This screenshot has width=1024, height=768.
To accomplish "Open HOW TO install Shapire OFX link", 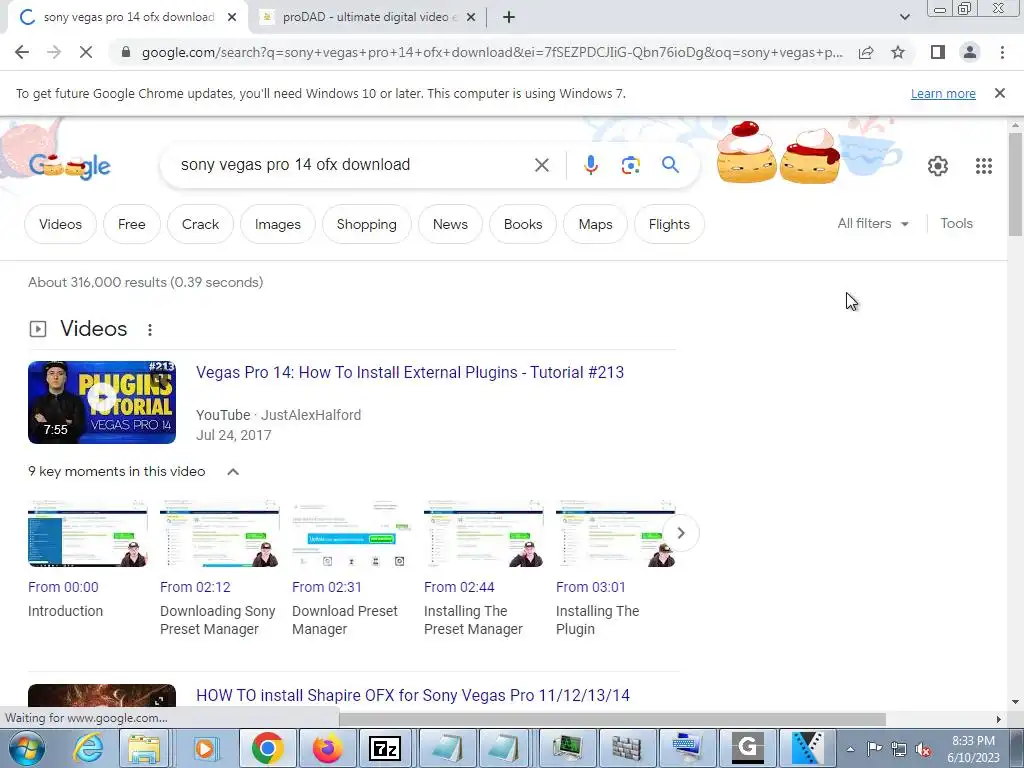I will 413,696.
